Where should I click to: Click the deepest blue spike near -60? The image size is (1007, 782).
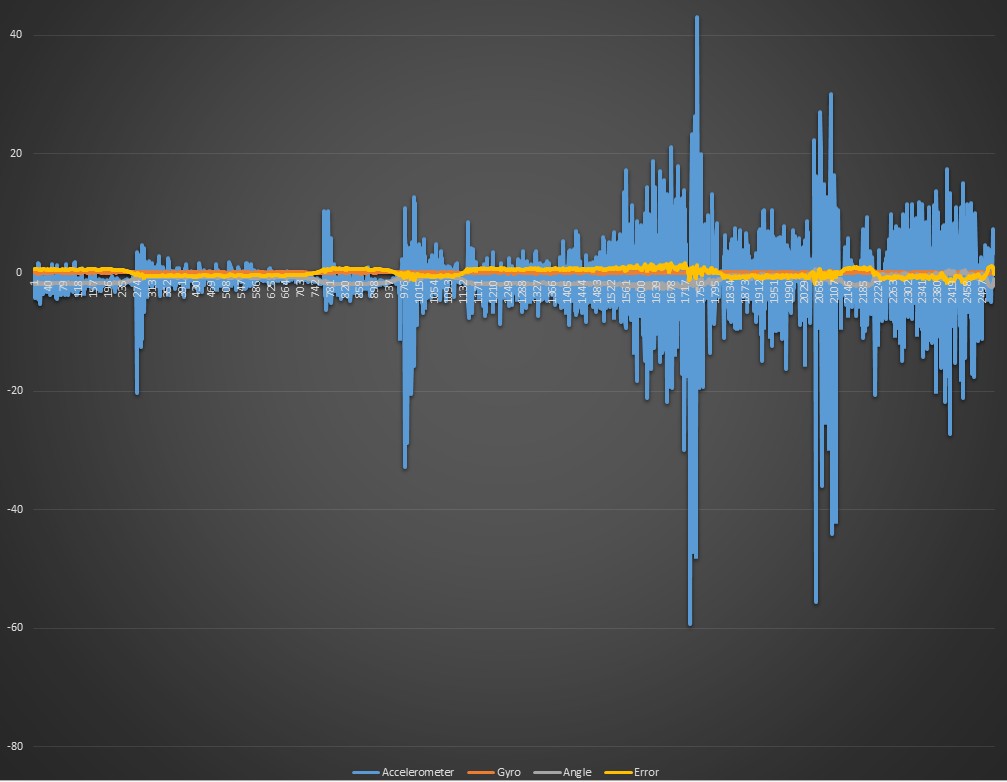point(690,620)
